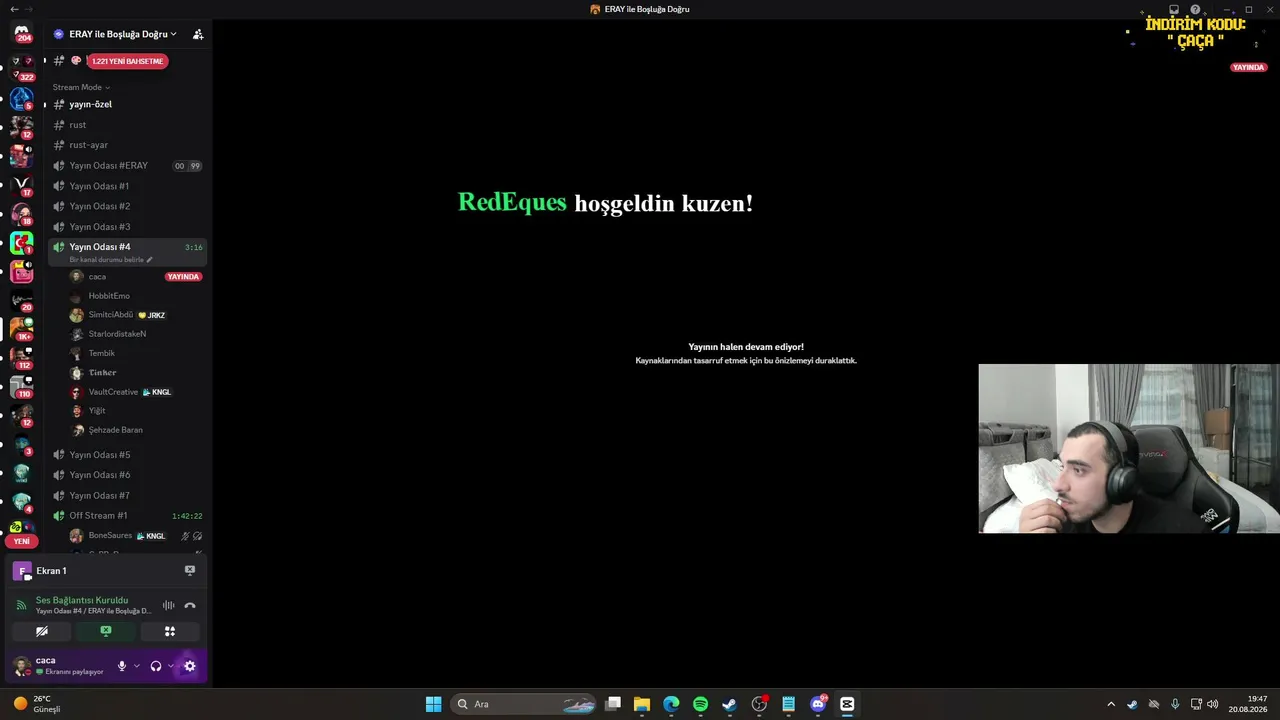This screenshot has height=720, width=1280.
Task: Open server icon with badge 1K+
Action: pos(22,329)
